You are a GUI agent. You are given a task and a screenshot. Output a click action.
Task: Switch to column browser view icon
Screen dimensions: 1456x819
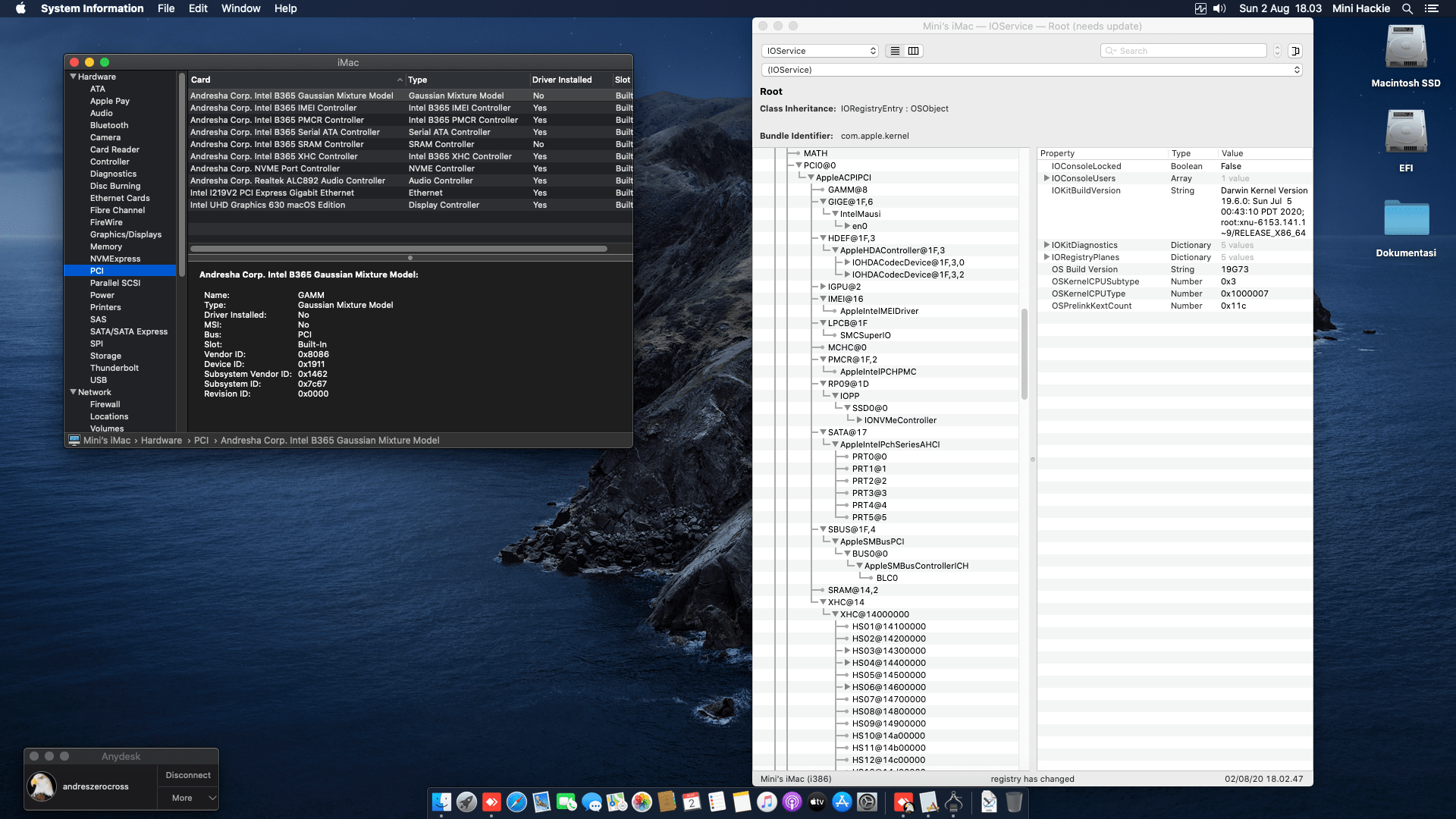(914, 51)
